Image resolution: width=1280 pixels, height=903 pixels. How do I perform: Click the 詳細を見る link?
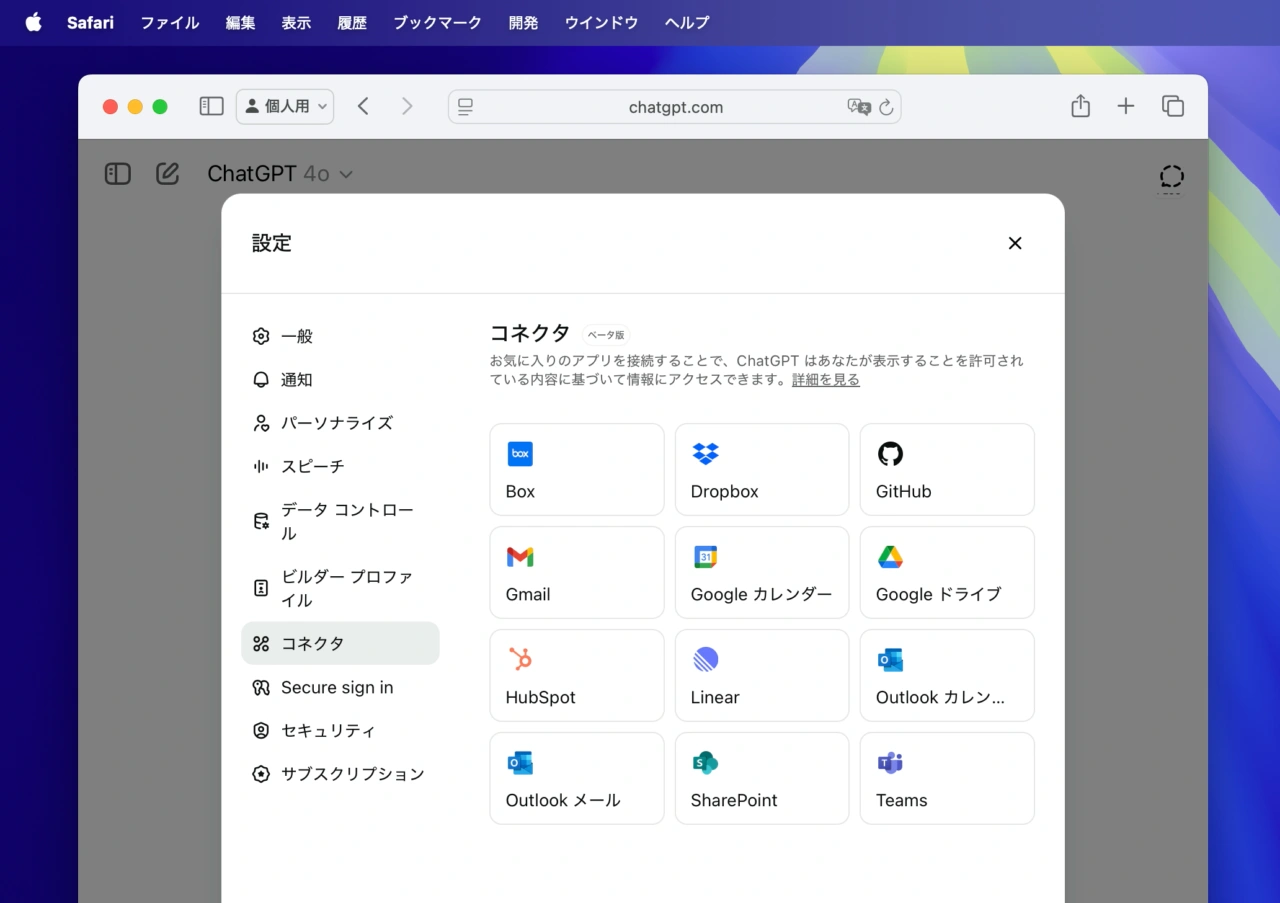click(825, 380)
